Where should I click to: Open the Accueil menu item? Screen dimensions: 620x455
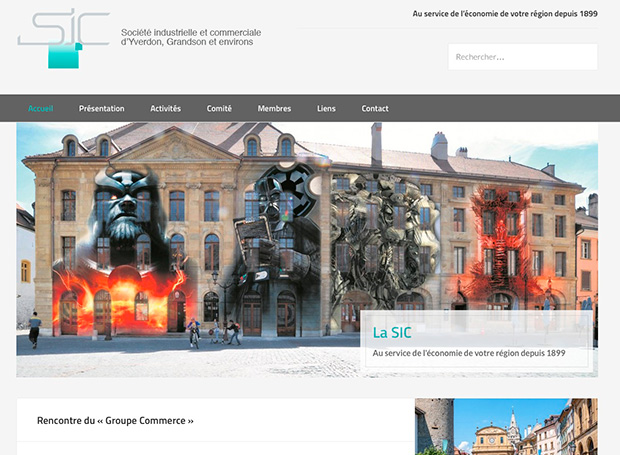click(x=41, y=108)
